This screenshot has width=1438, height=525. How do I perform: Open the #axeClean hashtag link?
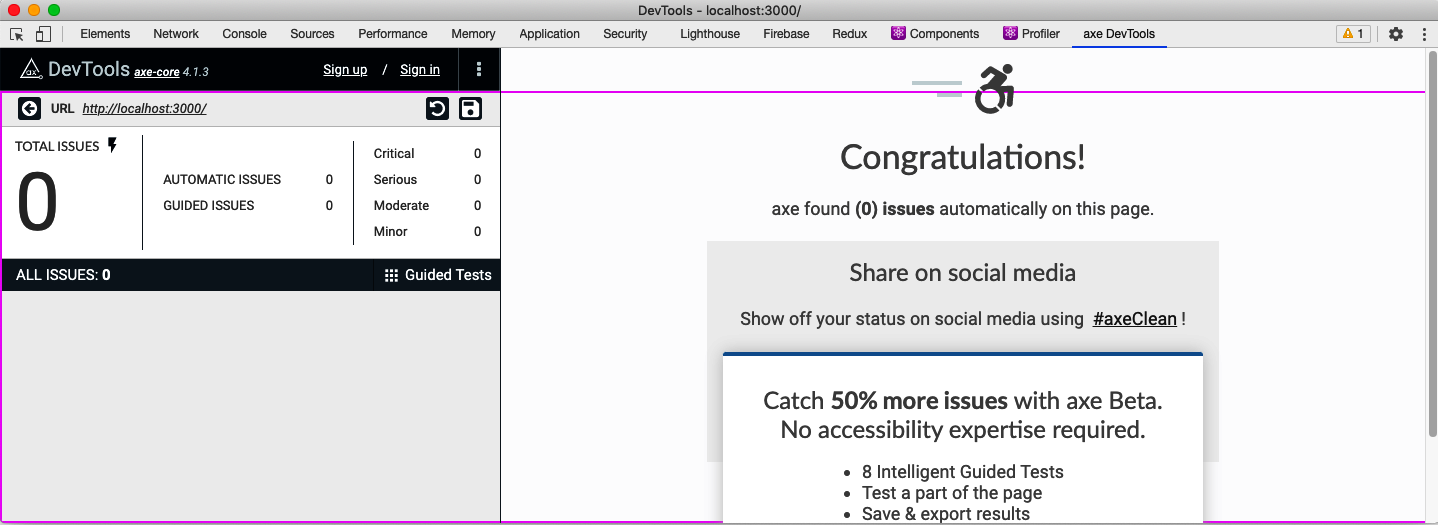coord(1135,320)
